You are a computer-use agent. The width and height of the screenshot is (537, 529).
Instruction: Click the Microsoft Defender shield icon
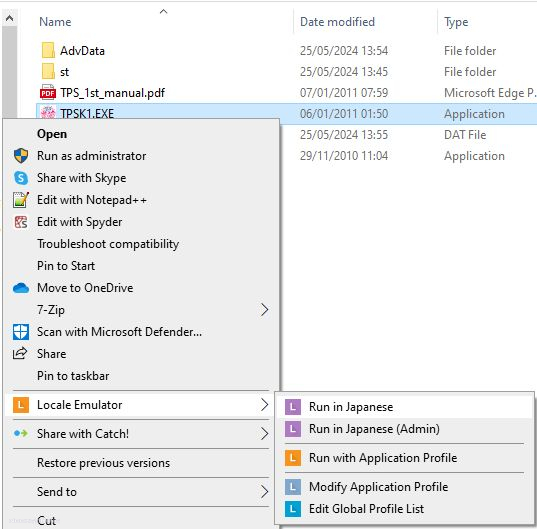(x=21, y=332)
